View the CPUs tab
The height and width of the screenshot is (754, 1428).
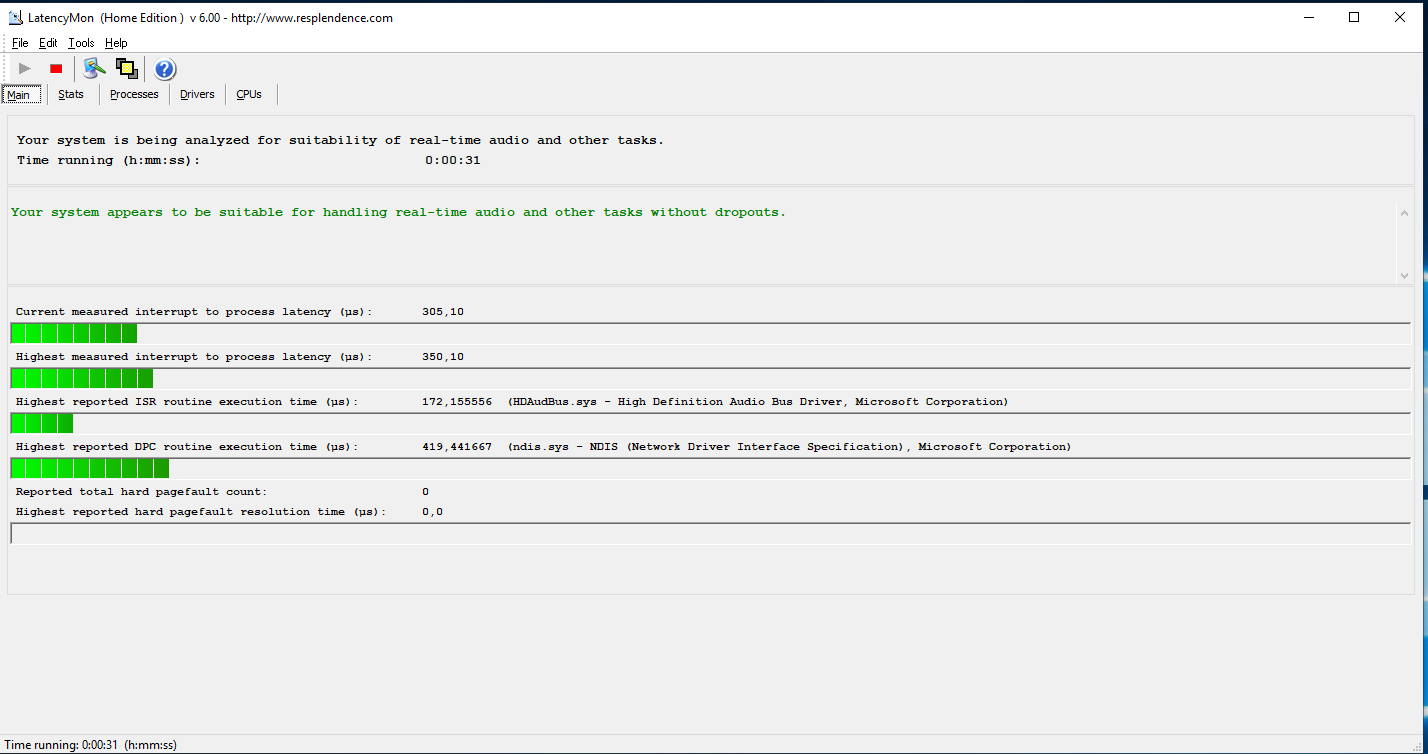click(x=249, y=95)
